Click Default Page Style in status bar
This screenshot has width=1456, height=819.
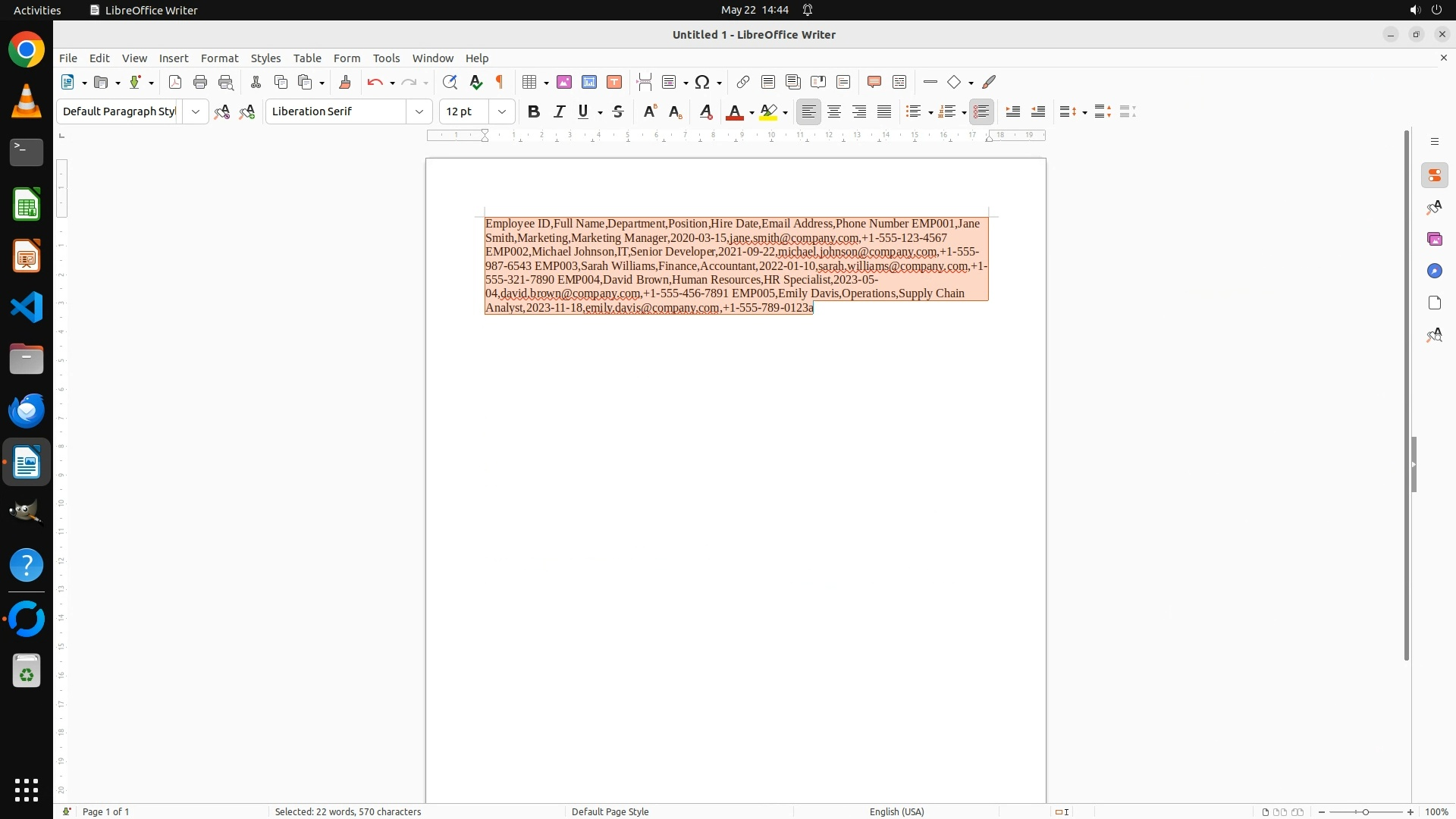pyautogui.click(x=610, y=811)
